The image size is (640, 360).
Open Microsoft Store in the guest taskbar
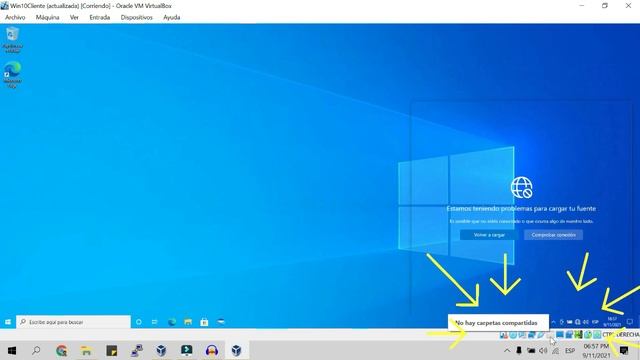click(204, 322)
